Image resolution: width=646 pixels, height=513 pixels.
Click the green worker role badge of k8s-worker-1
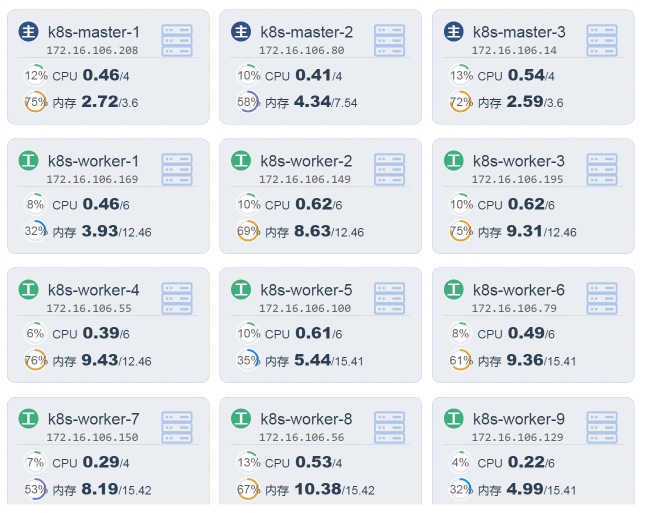coord(28,161)
